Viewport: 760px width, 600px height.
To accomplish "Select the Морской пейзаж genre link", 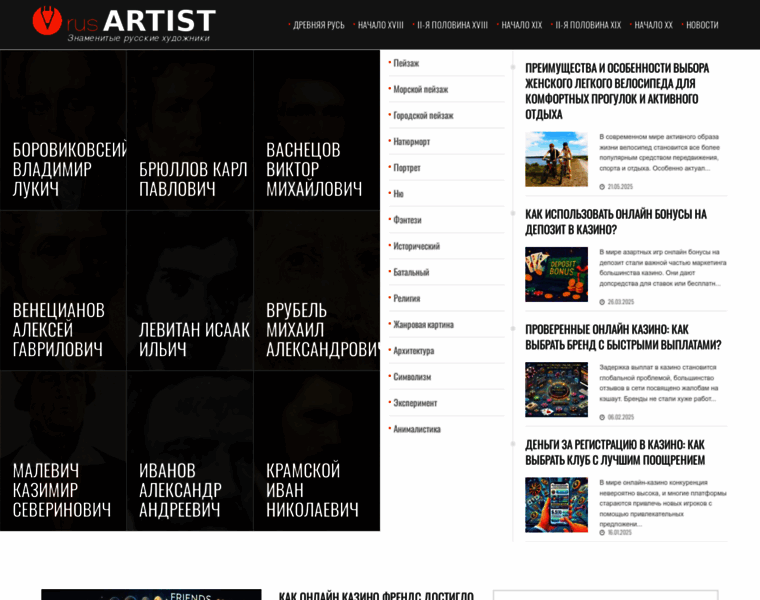I will (x=420, y=90).
